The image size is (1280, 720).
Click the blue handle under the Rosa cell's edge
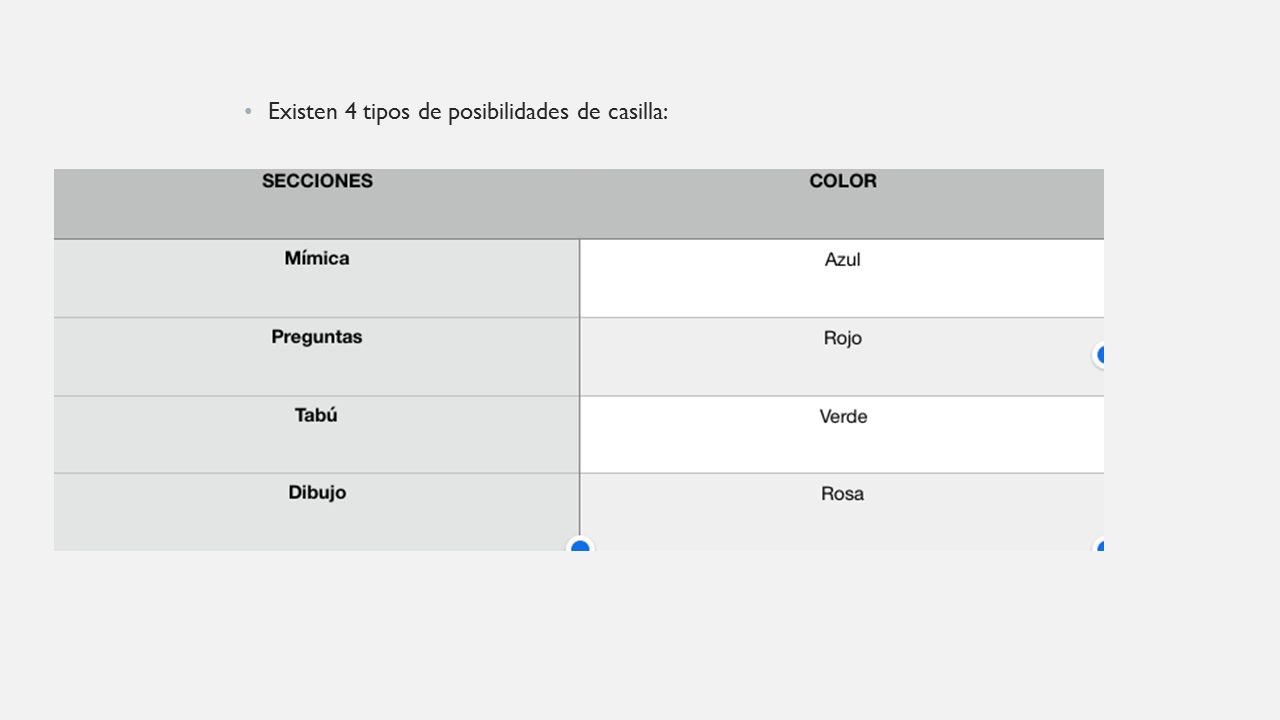tap(1099, 545)
